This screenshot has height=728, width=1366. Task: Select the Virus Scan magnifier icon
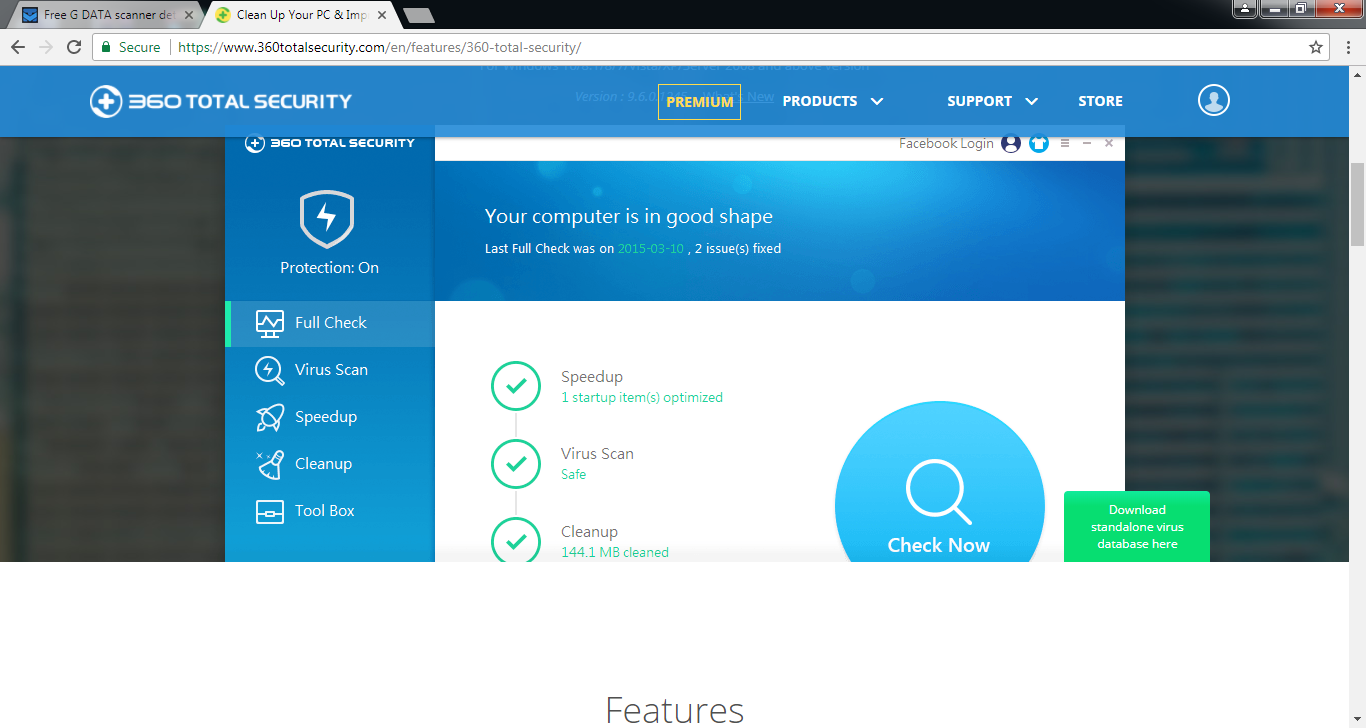pyautogui.click(x=270, y=370)
